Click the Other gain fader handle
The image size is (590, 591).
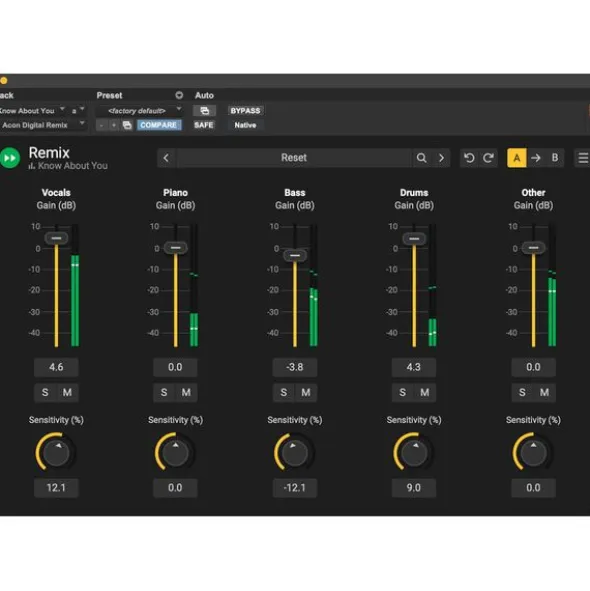coord(533,248)
